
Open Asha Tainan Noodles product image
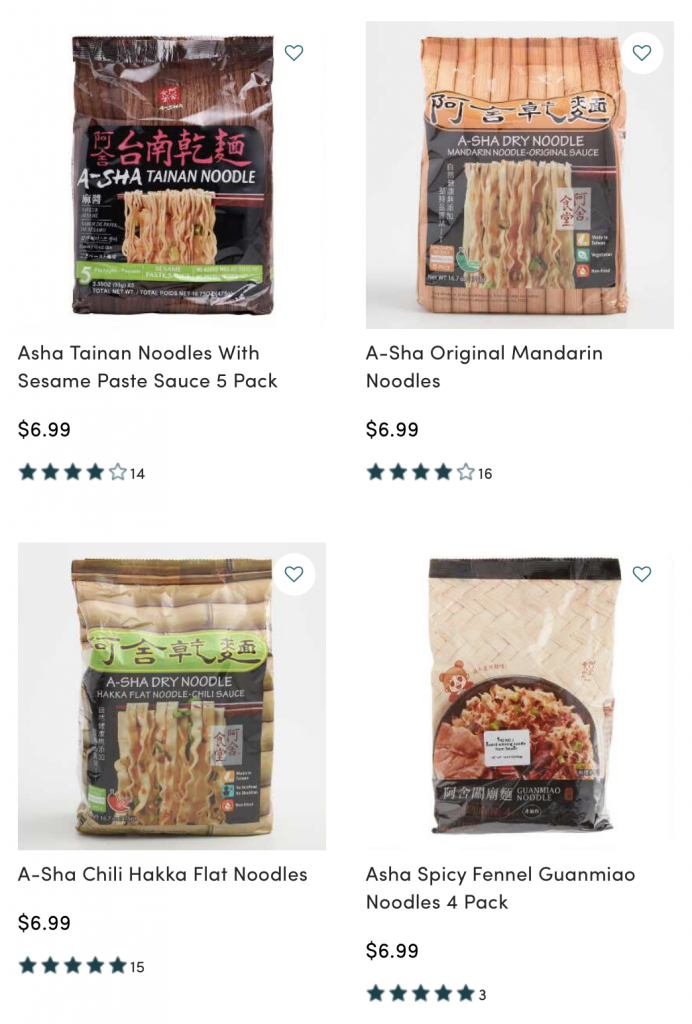pos(172,174)
